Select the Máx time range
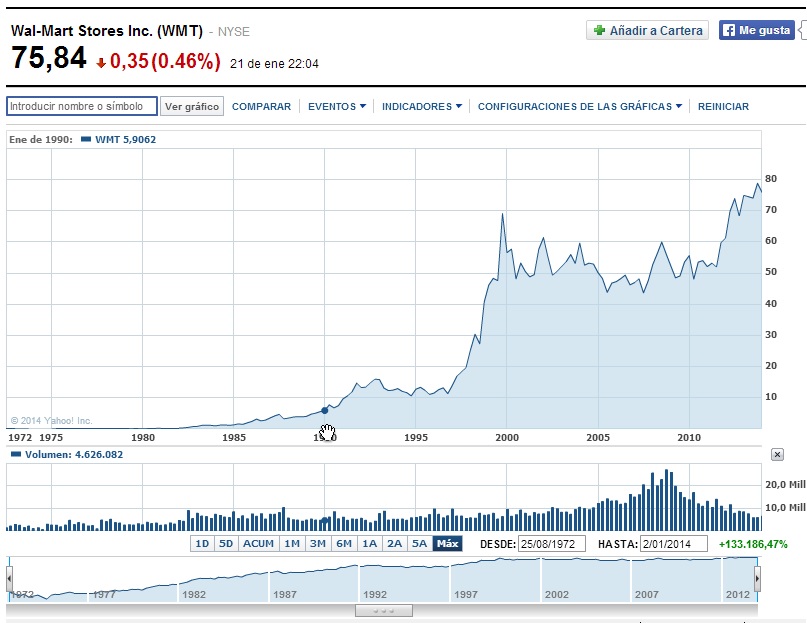 click(448, 544)
